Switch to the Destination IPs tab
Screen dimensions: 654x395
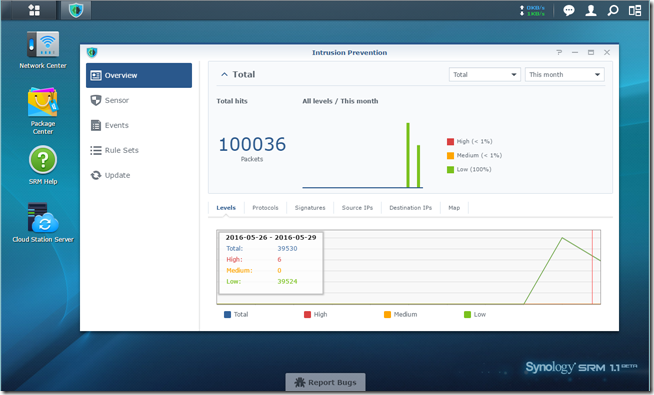click(x=411, y=208)
